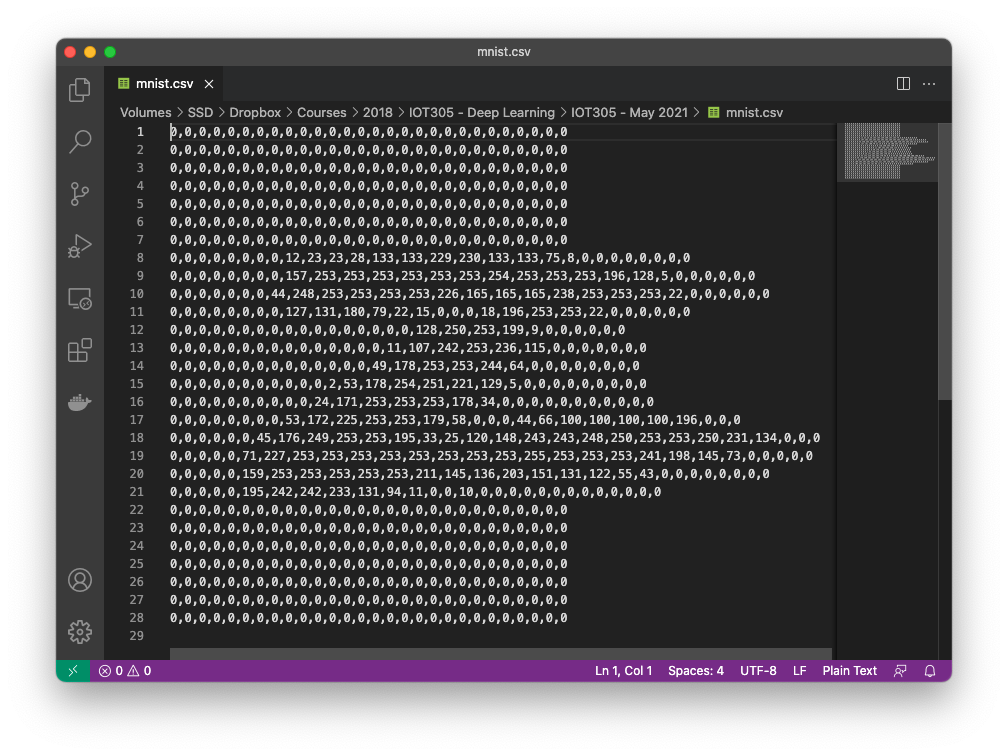Click the value 71 on line 19
This screenshot has width=1008, height=756.
click(249, 456)
